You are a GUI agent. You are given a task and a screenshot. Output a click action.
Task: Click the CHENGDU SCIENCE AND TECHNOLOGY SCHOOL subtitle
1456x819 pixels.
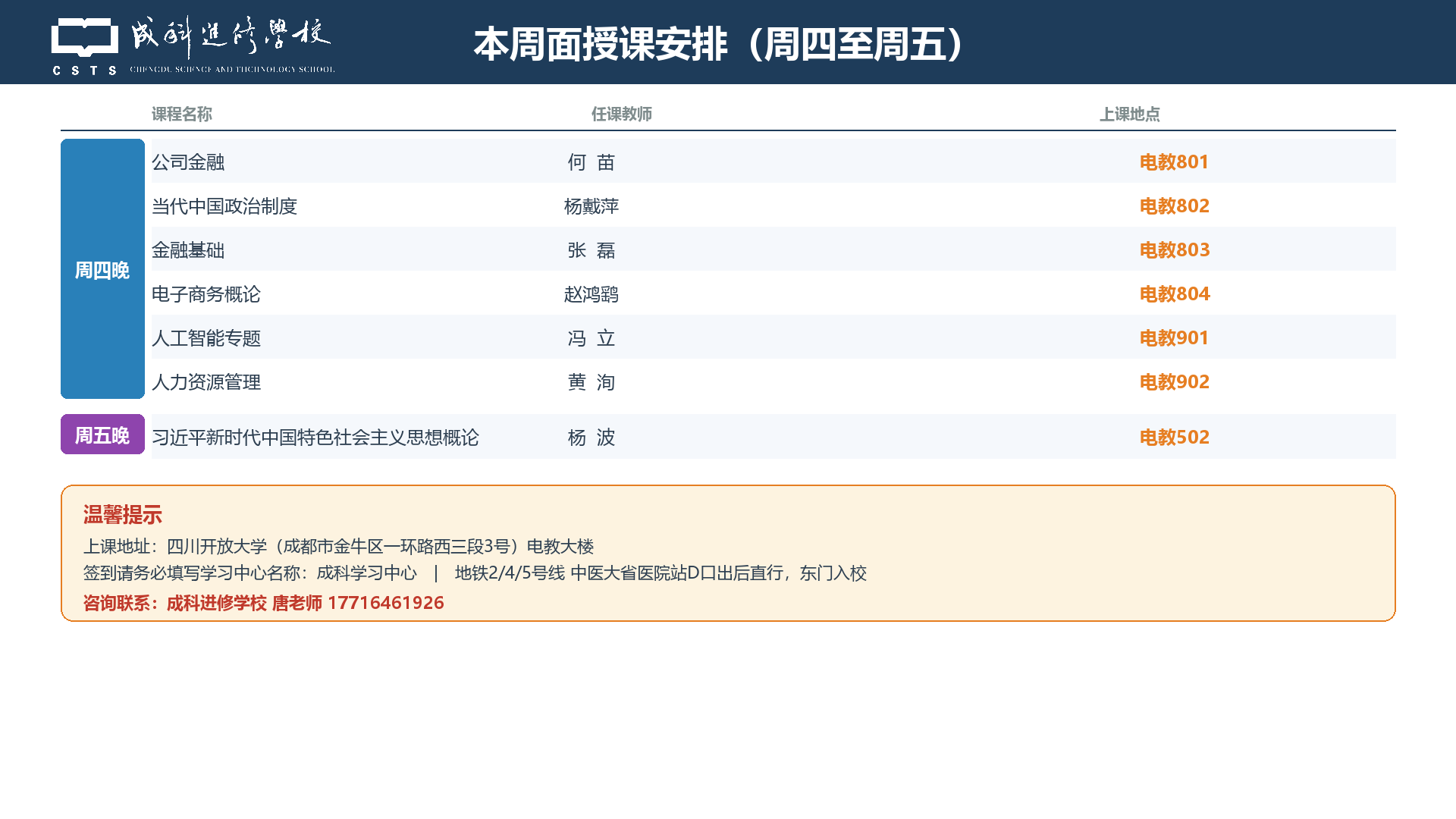pos(232,69)
